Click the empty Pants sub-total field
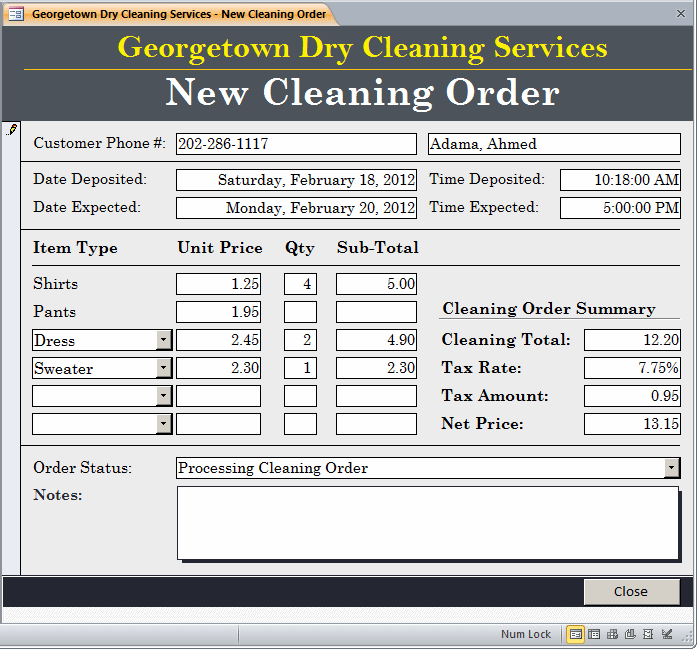Viewport: 699px width, 651px height. 376,312
